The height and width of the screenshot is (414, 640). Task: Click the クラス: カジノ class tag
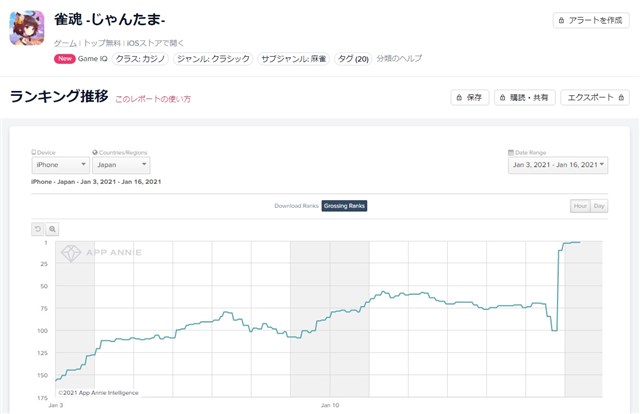coord(141,59)
